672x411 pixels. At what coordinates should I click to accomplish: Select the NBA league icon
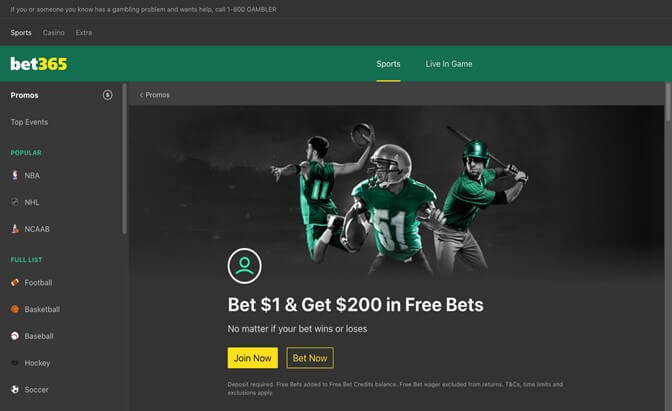[x=15, y=175]
